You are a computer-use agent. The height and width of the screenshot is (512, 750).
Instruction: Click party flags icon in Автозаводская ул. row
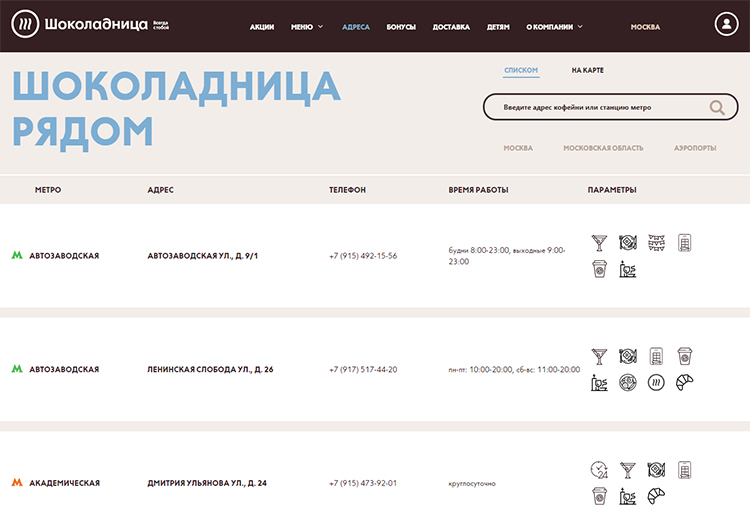tap(656, 243)
